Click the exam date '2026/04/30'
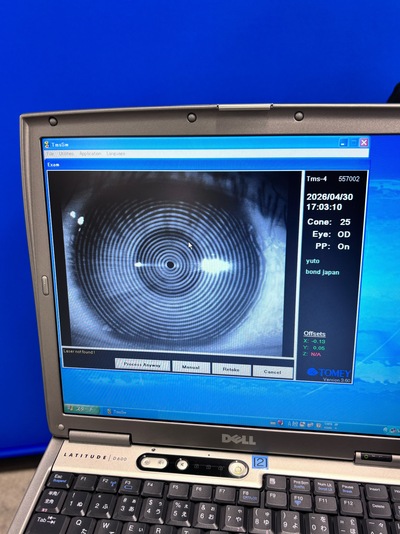Viewport: 400px width, 534px height. (x=330, y=197)
